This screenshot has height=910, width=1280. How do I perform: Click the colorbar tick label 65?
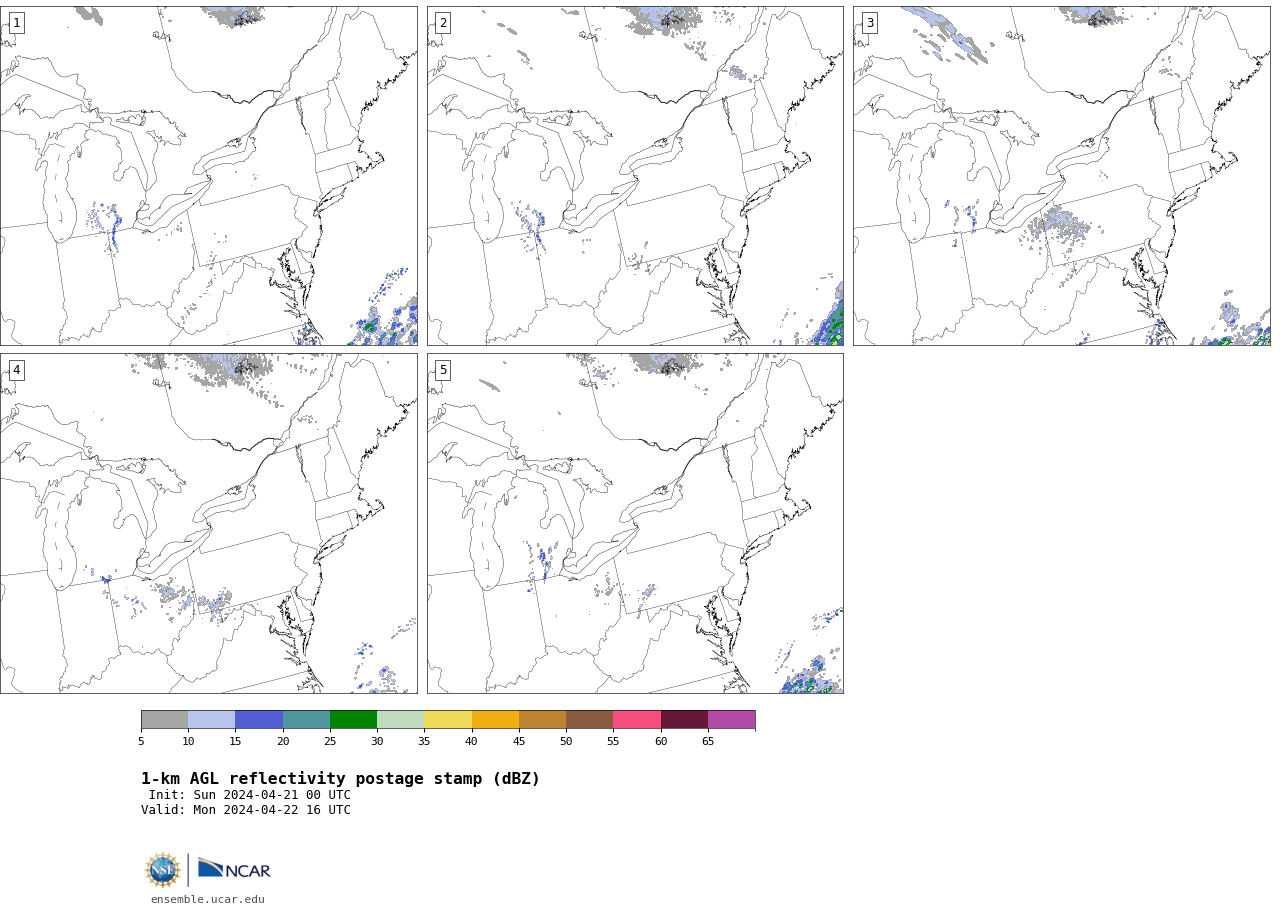(708, 741)
